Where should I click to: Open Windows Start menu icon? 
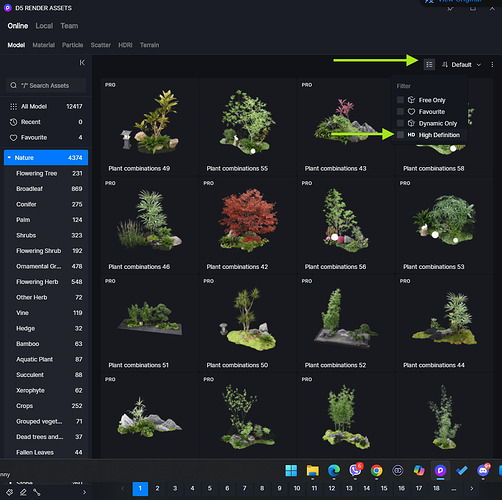(x=291, y=470)
